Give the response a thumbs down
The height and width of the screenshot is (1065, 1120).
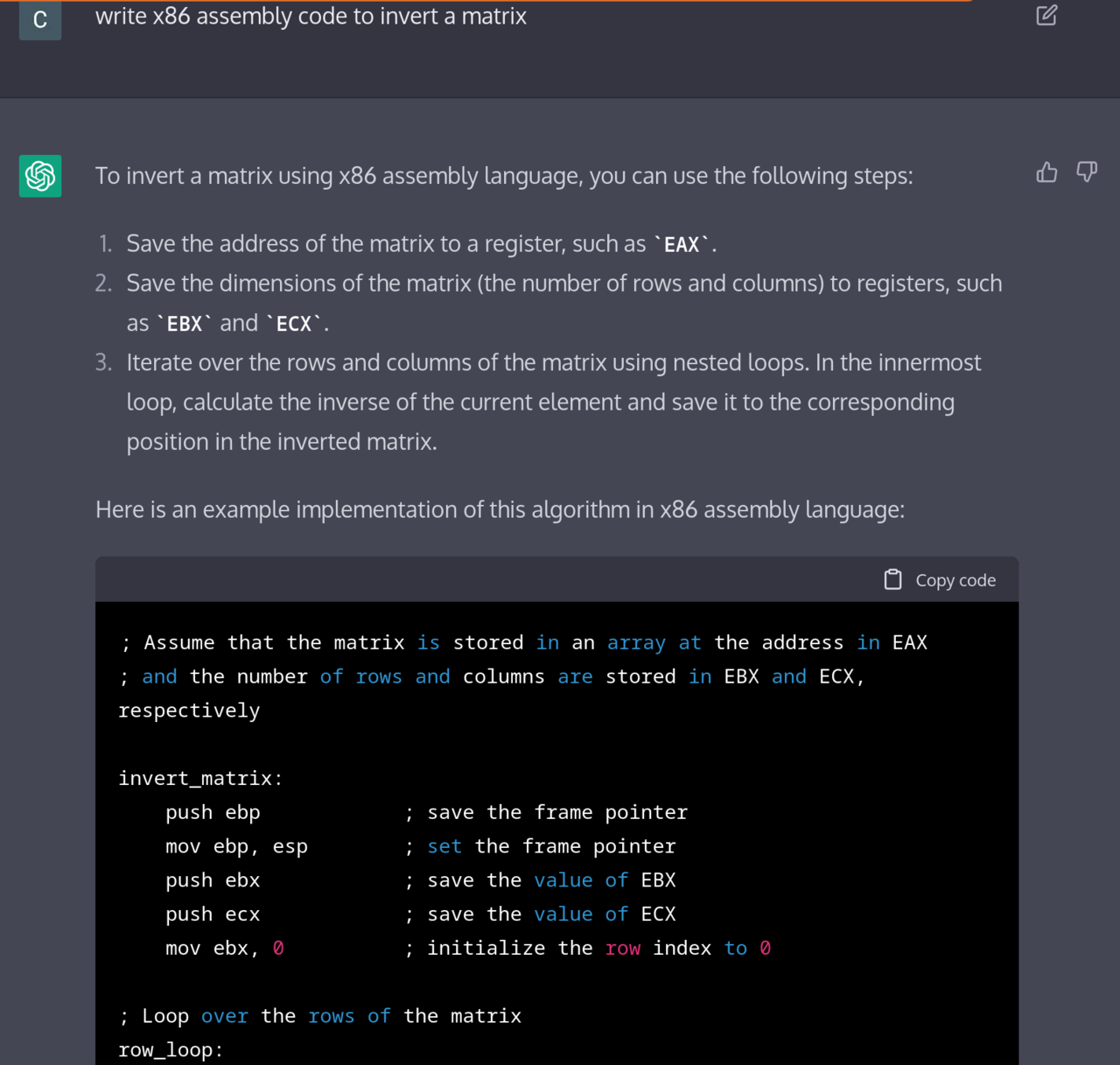[x=1087, y=172]
